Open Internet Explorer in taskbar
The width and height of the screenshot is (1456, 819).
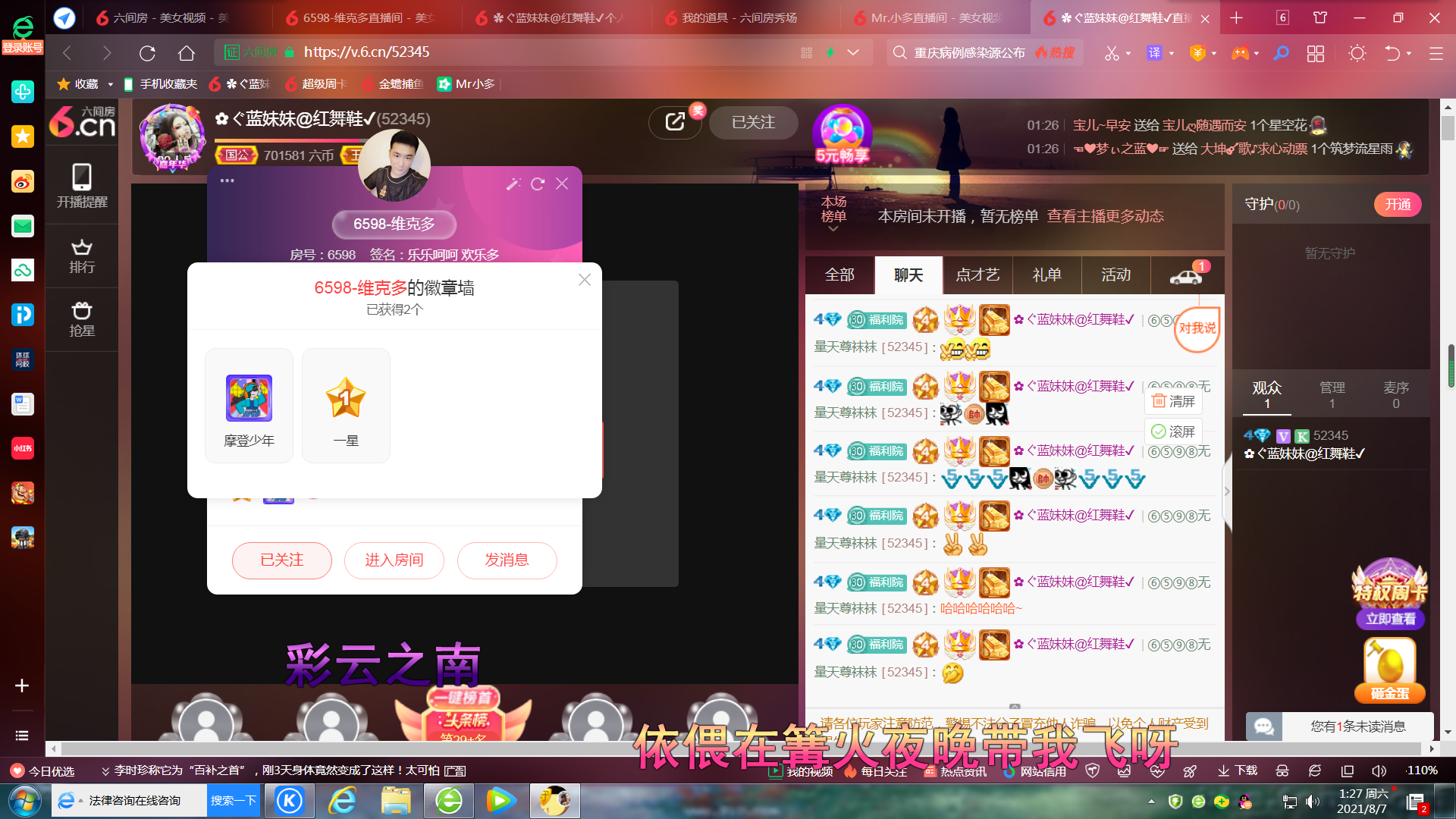pos(343,801)
